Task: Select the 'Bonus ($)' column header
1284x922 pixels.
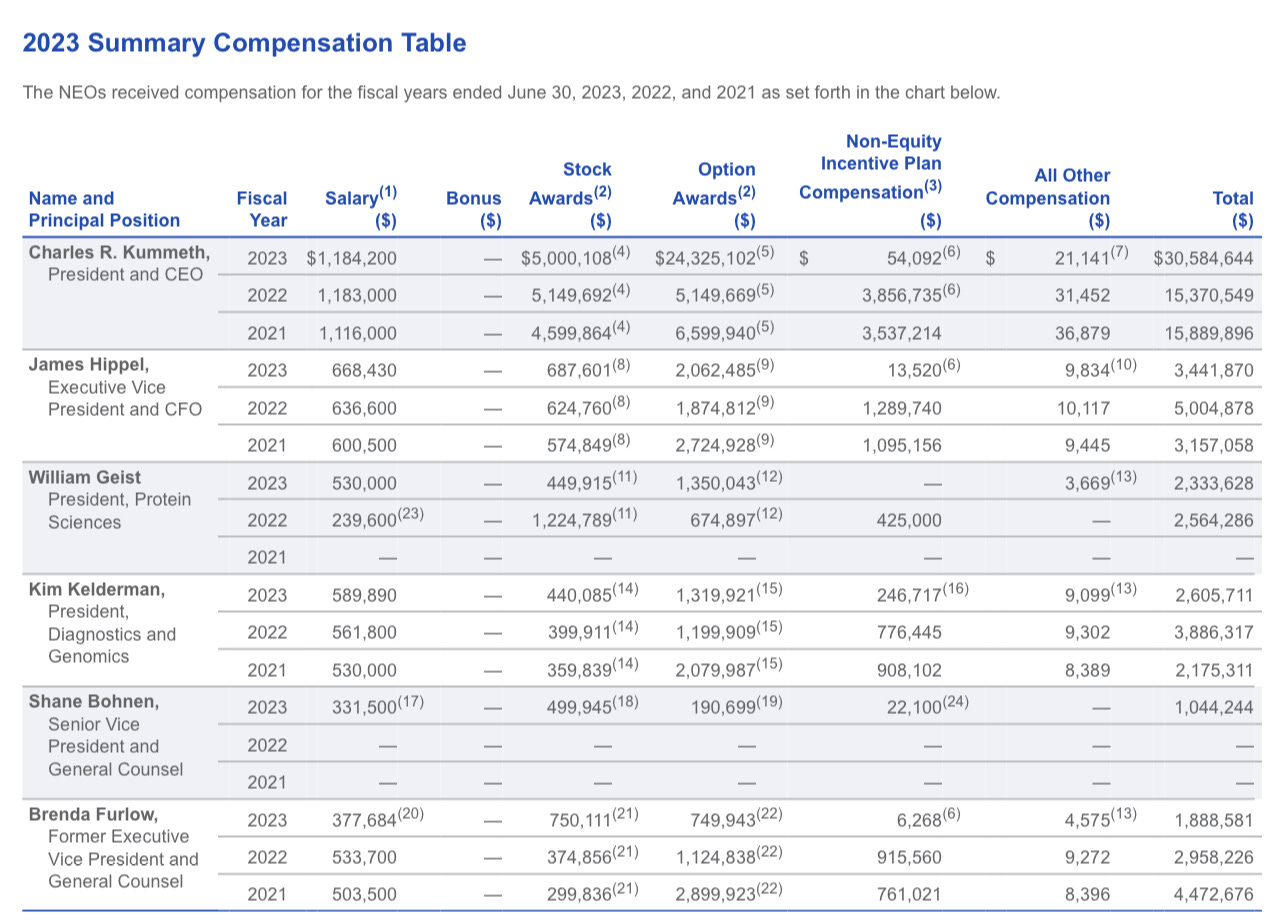Action: (x=474, y=209)
